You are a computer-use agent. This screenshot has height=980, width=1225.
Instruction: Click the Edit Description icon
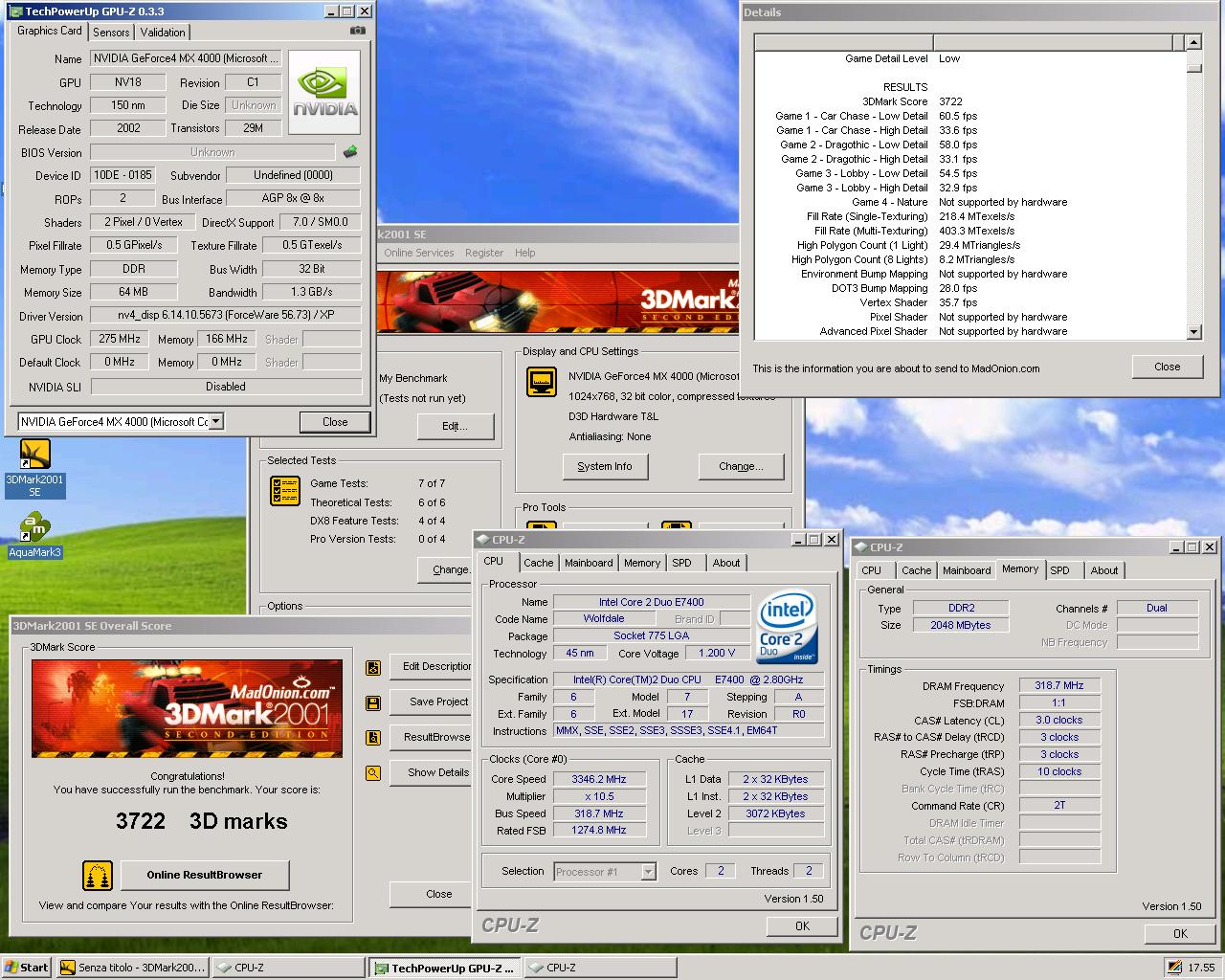[373, 667]
